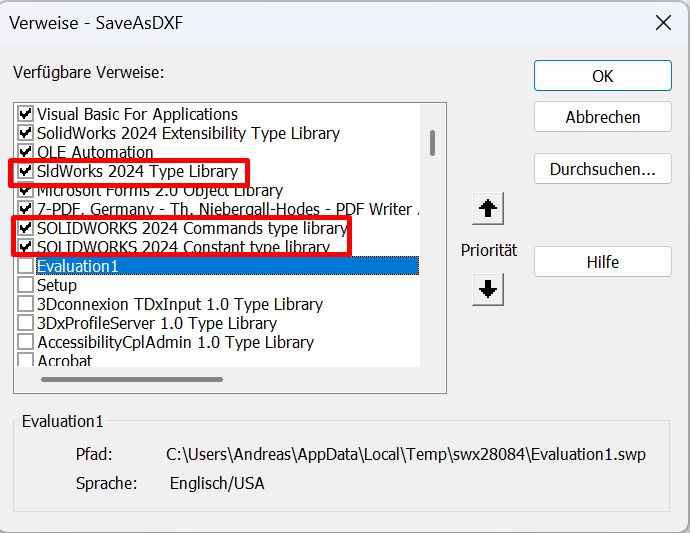Screen dimensions: 690x533
Task: Check 3DxProfileServer 1.0 Type Library box
Action: [25, 323]
